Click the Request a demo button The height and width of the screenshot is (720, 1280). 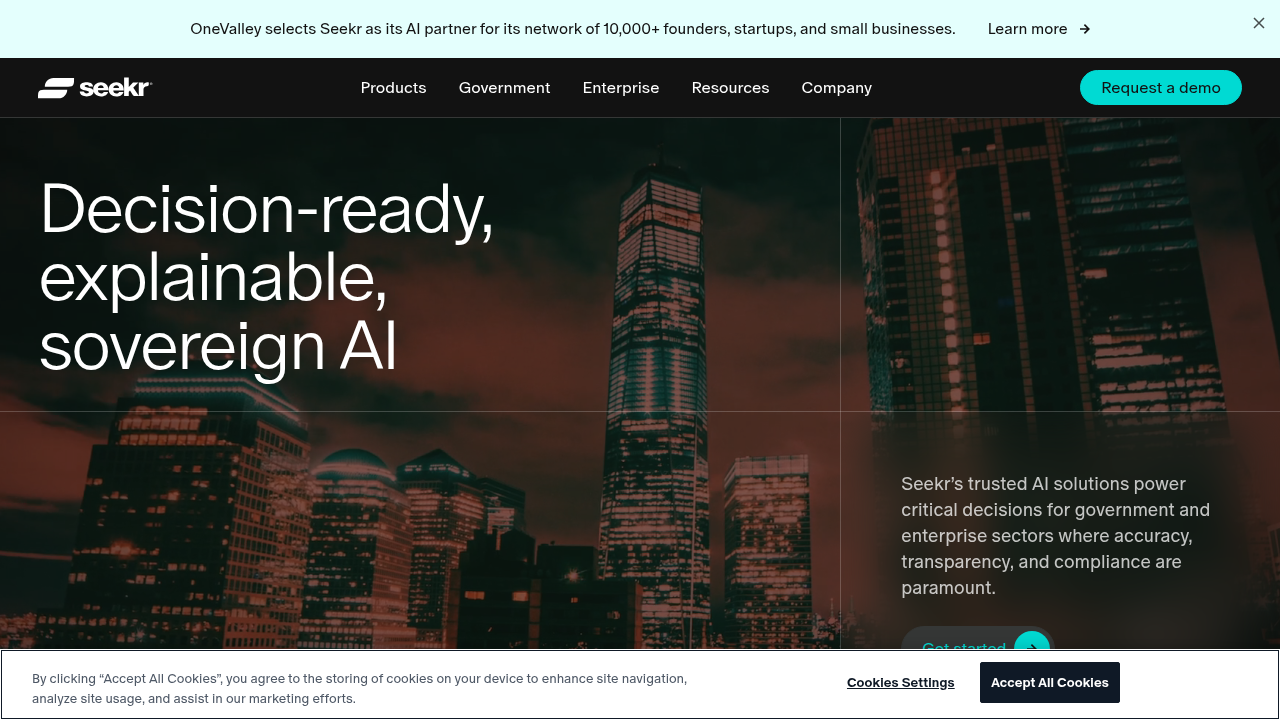1161,88
